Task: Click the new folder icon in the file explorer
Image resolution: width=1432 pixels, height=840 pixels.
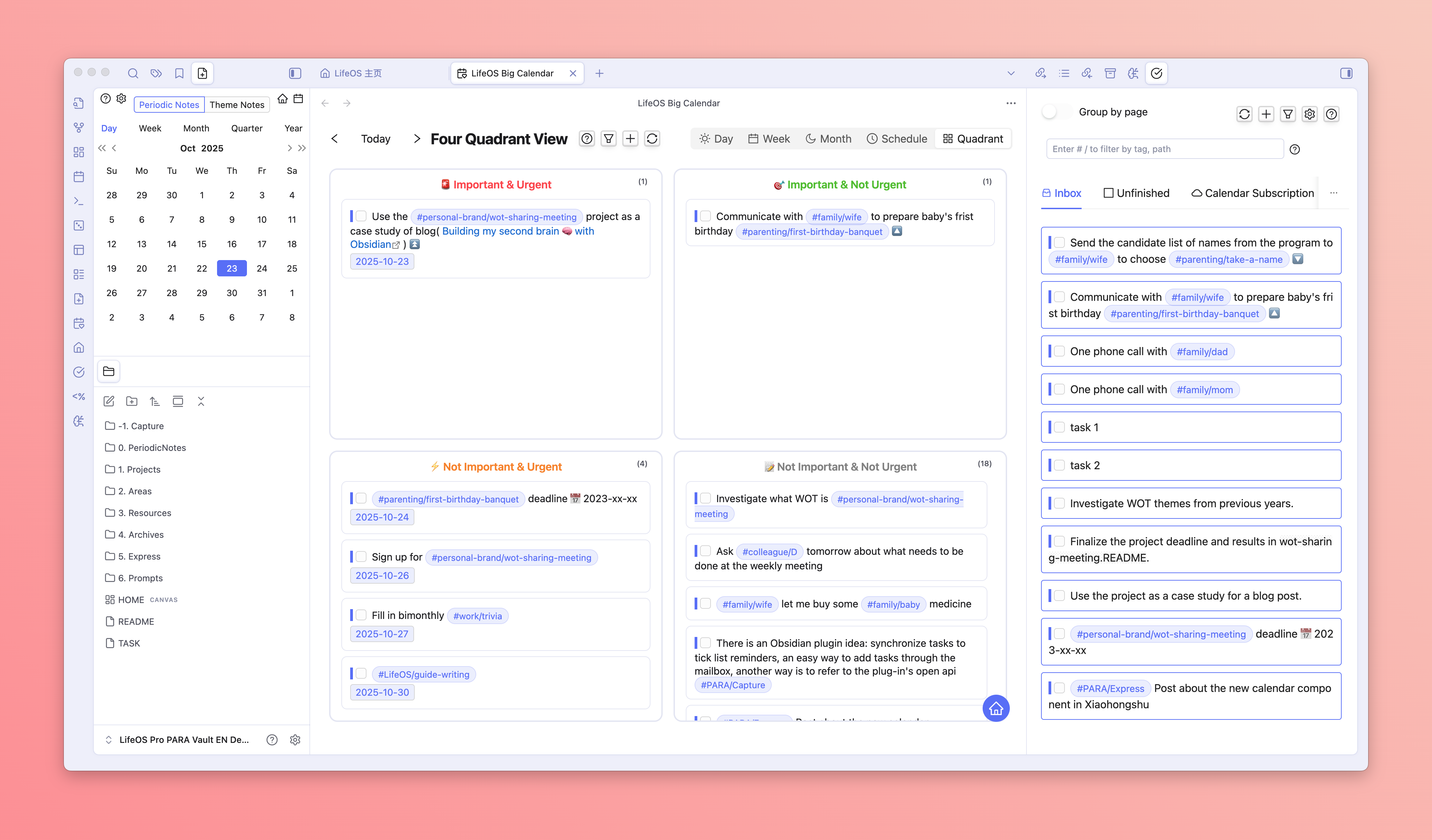Action: [132, 402]
